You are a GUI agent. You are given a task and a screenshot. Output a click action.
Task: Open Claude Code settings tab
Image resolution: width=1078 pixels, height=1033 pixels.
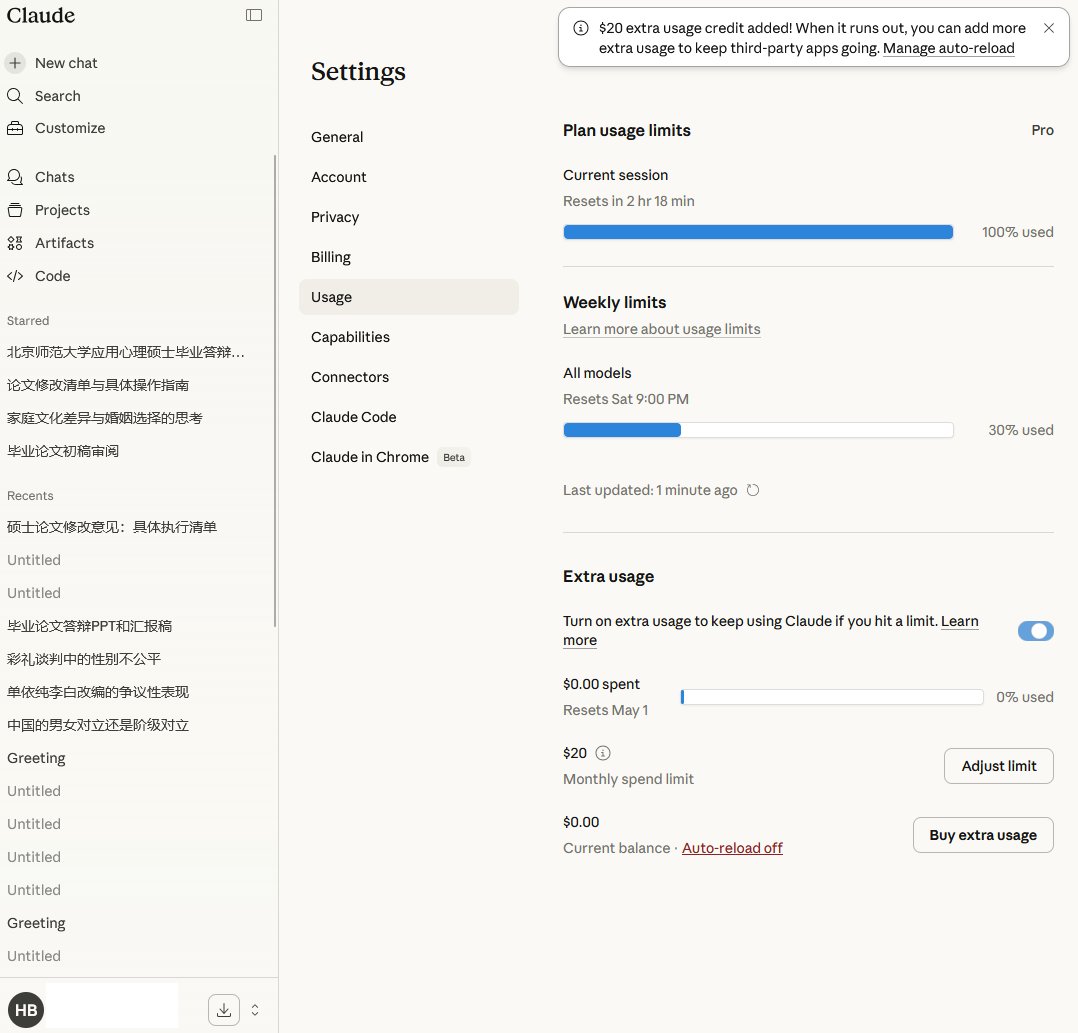408,416
